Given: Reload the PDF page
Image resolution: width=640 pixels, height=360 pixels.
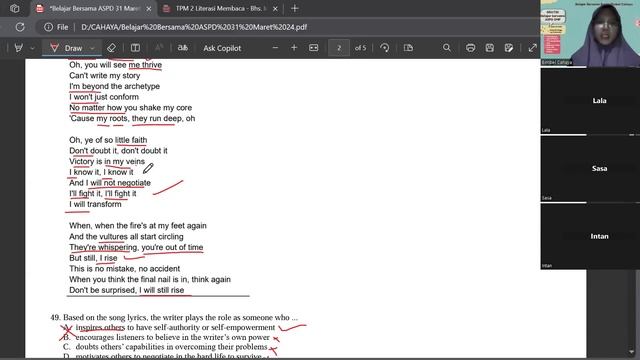Looking at the screenshot, I should tap(20, 27).
